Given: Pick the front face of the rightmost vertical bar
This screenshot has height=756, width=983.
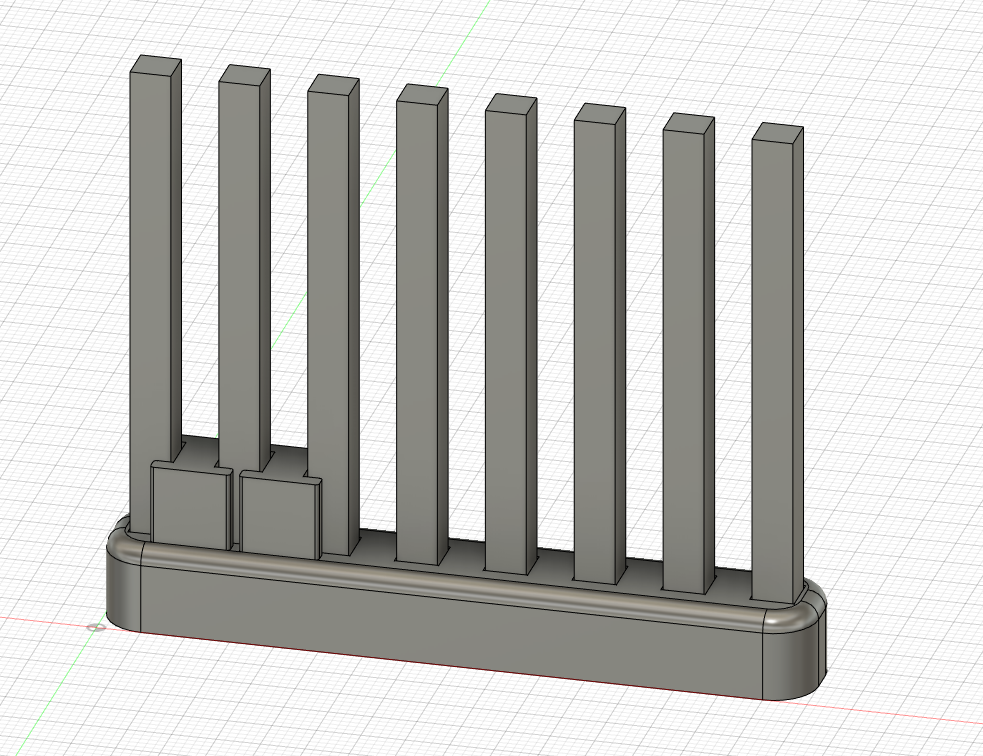Looking at the screenshot, I should coord(772,370).
